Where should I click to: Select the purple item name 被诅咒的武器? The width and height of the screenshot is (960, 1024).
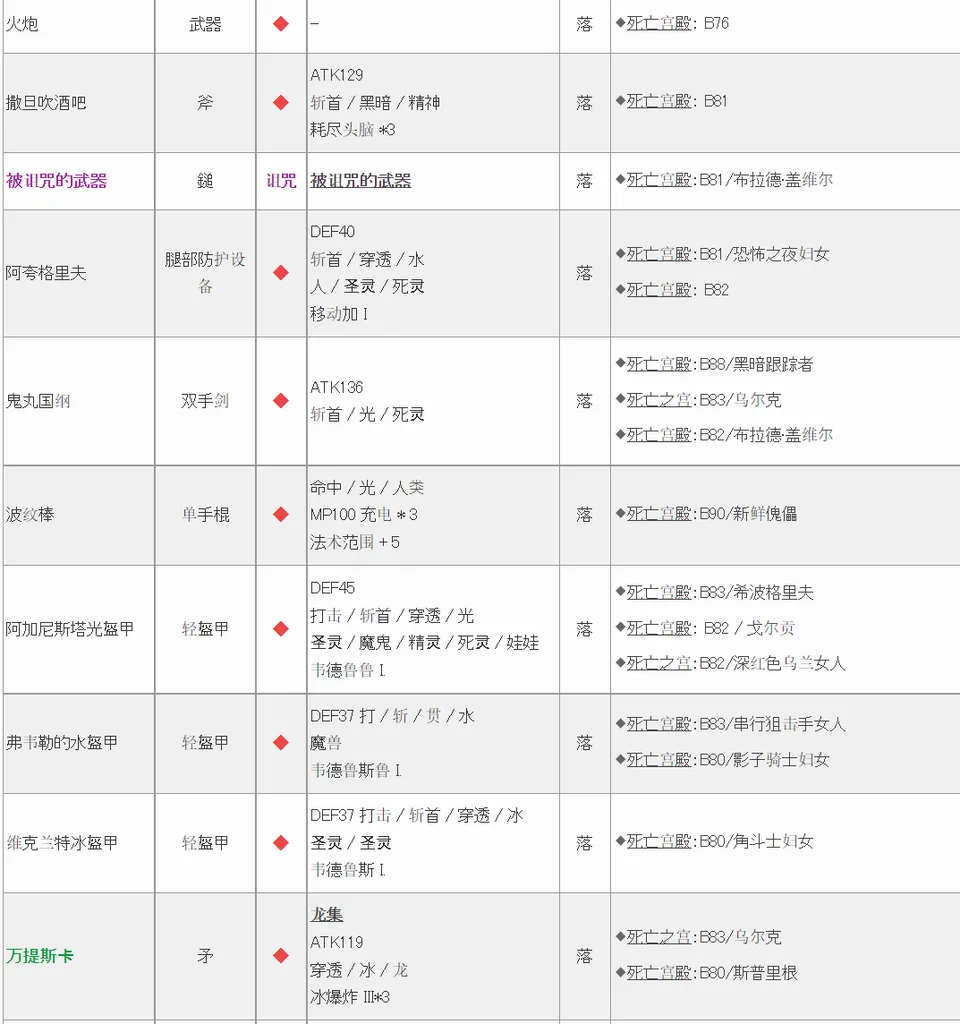[56, 181]
